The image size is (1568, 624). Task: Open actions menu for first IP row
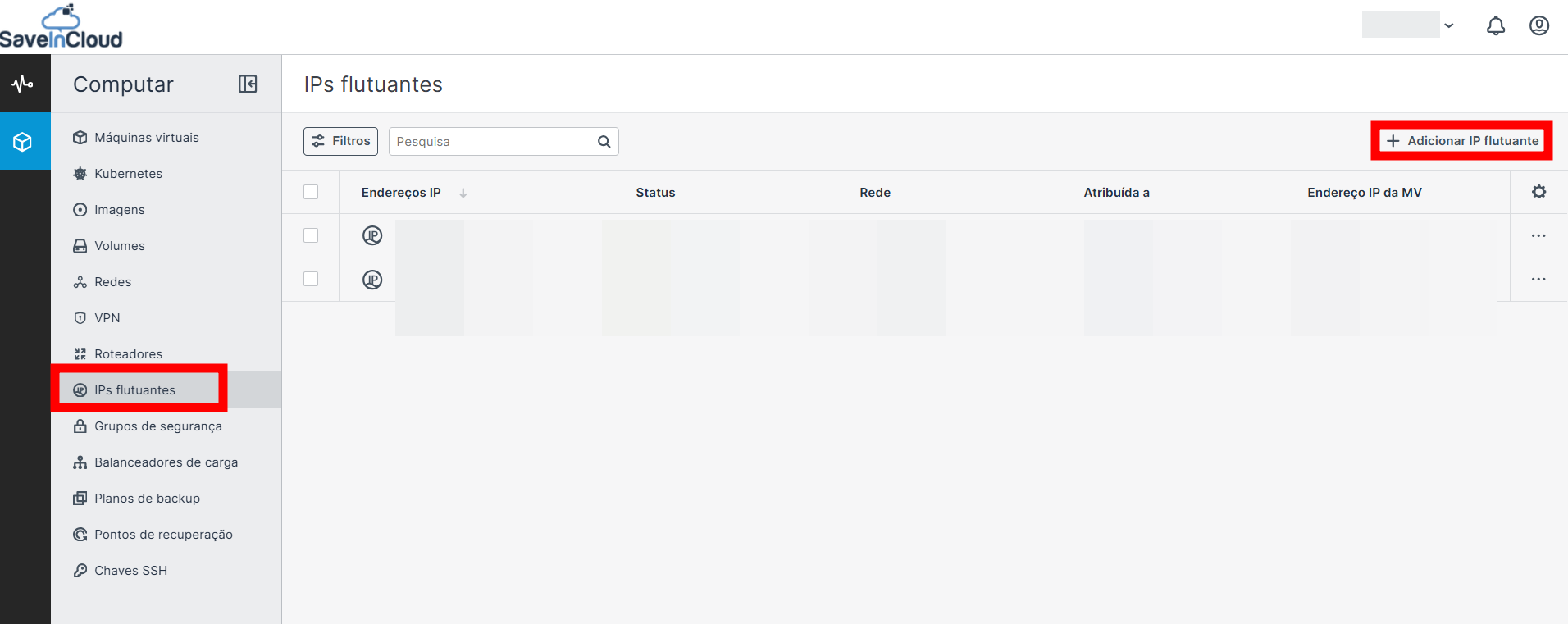pos(1538,235)
